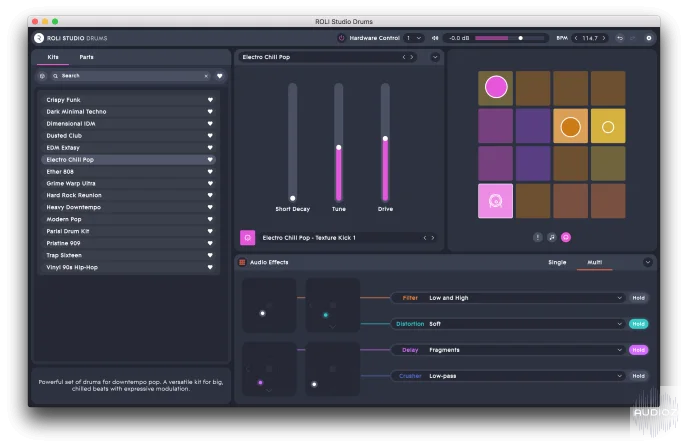This screenshot has width=688, height=447.
Task: Switch effects to Multi mode
Action: point(595,262)
